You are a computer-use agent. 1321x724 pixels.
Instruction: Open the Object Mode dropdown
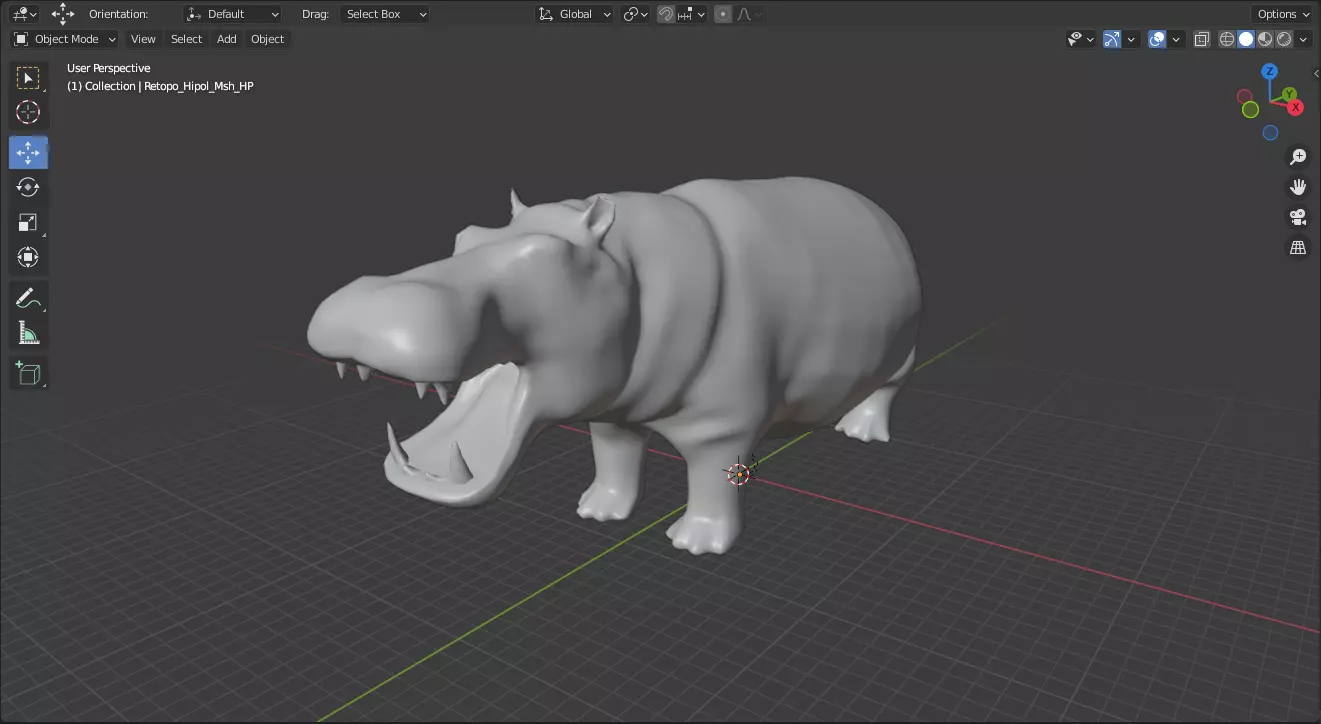click(65, 39)
